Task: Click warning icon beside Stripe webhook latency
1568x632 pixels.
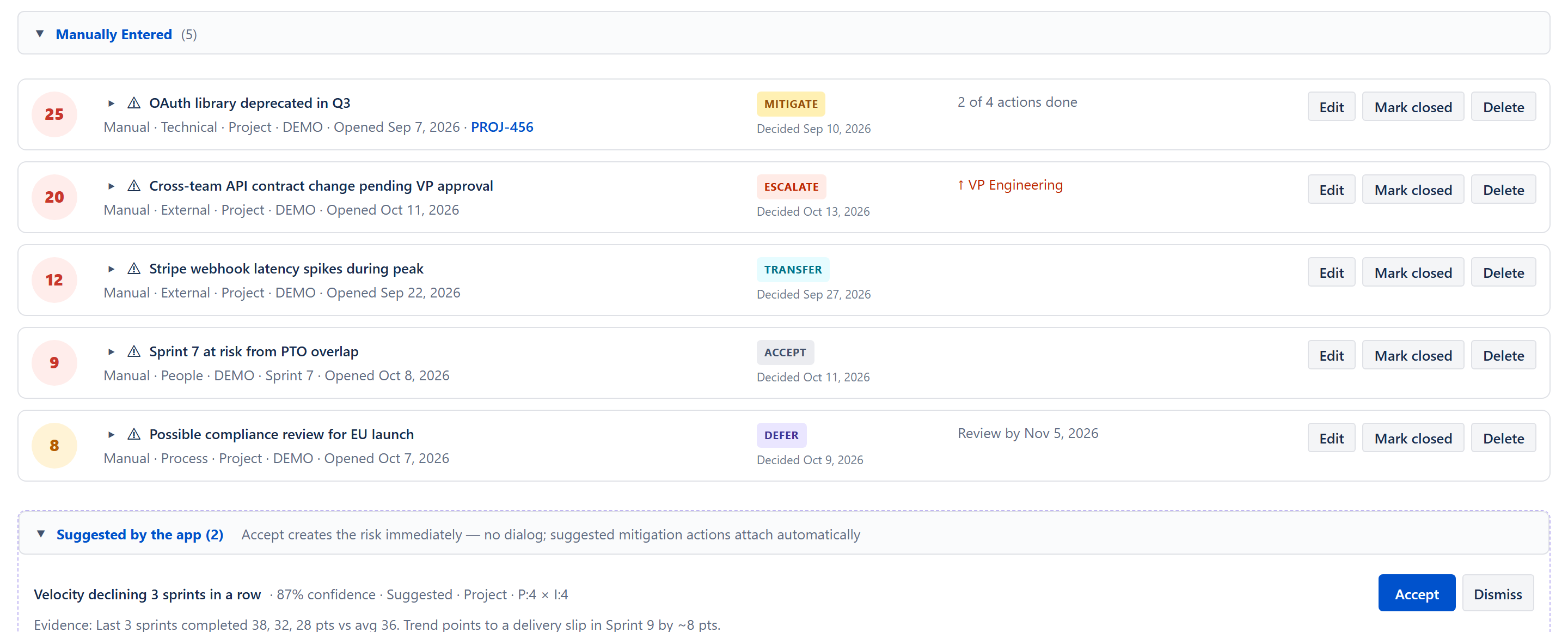Action: tap(134, 269)
